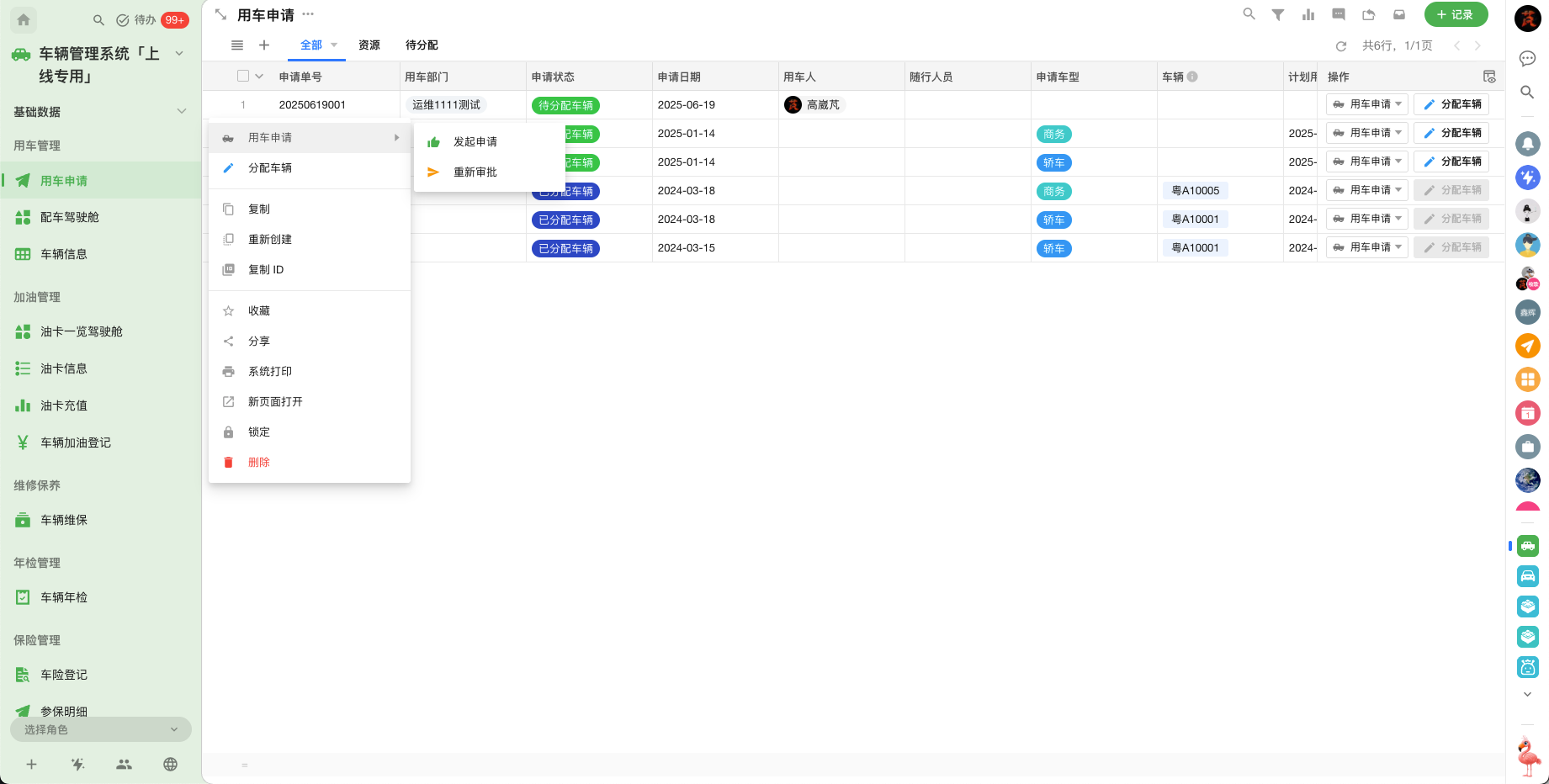The width and height of the screenshot is (1549, 784).
Task: Click the plus icon at sidebar bottom
Action: coord(31,764)
